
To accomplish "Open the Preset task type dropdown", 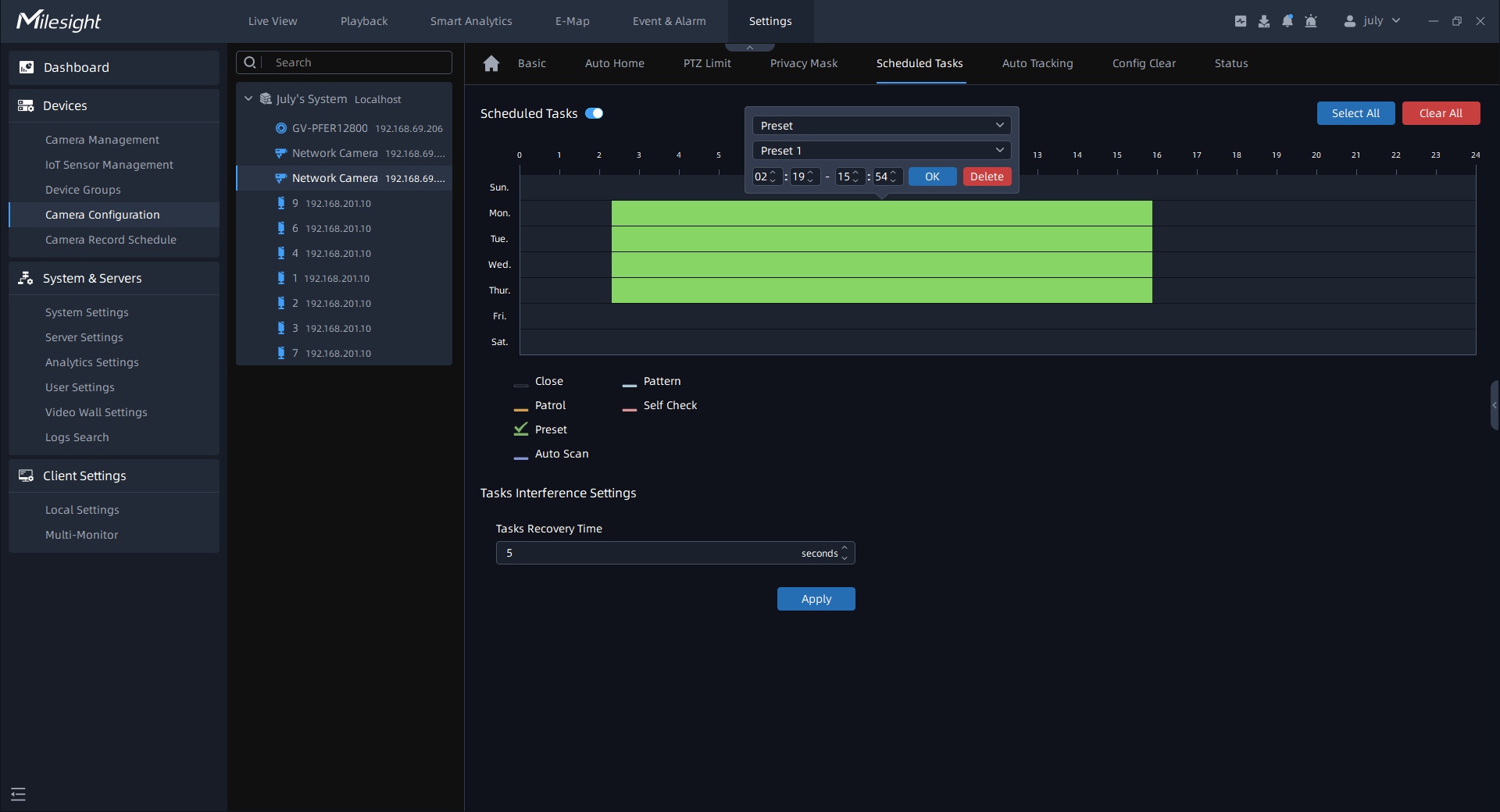I will click(x=881, y=126).
